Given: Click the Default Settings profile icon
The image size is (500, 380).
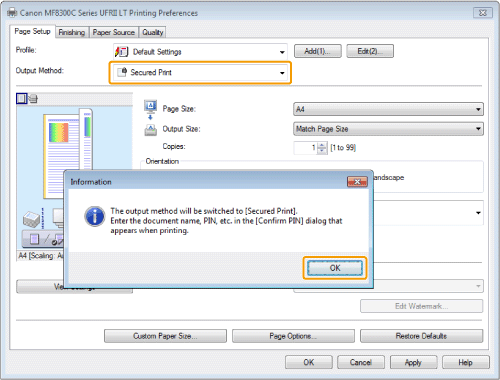Looking at the screenshot, I should pyautogui.click(x=121, y=52).
